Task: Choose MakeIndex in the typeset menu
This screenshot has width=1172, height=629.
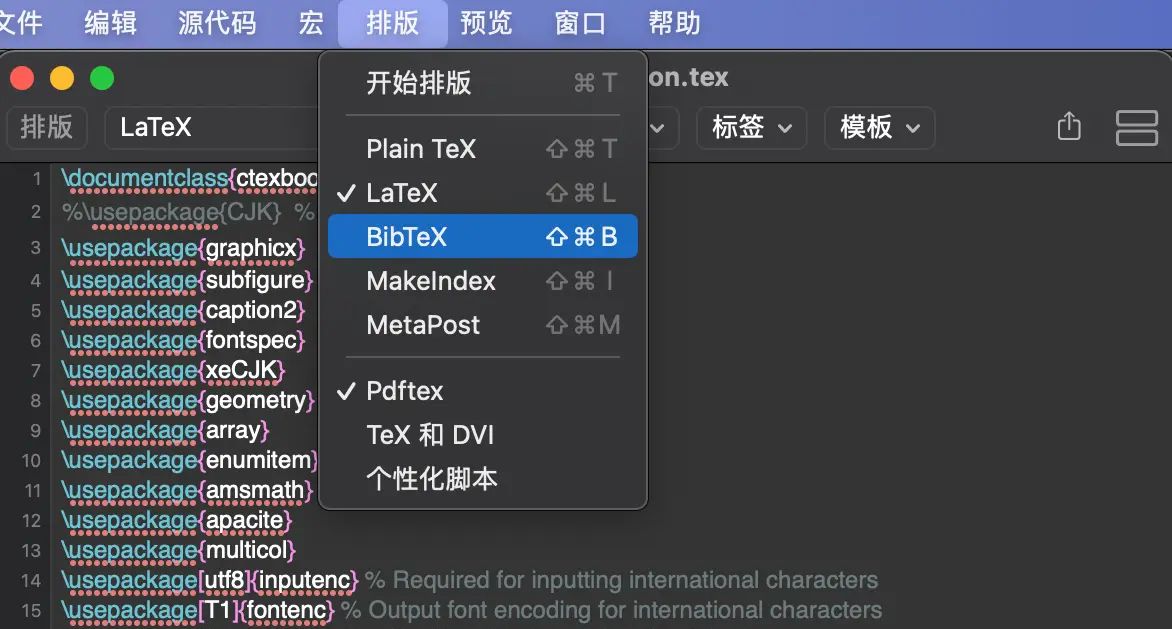Action: (x=432, y=281)
